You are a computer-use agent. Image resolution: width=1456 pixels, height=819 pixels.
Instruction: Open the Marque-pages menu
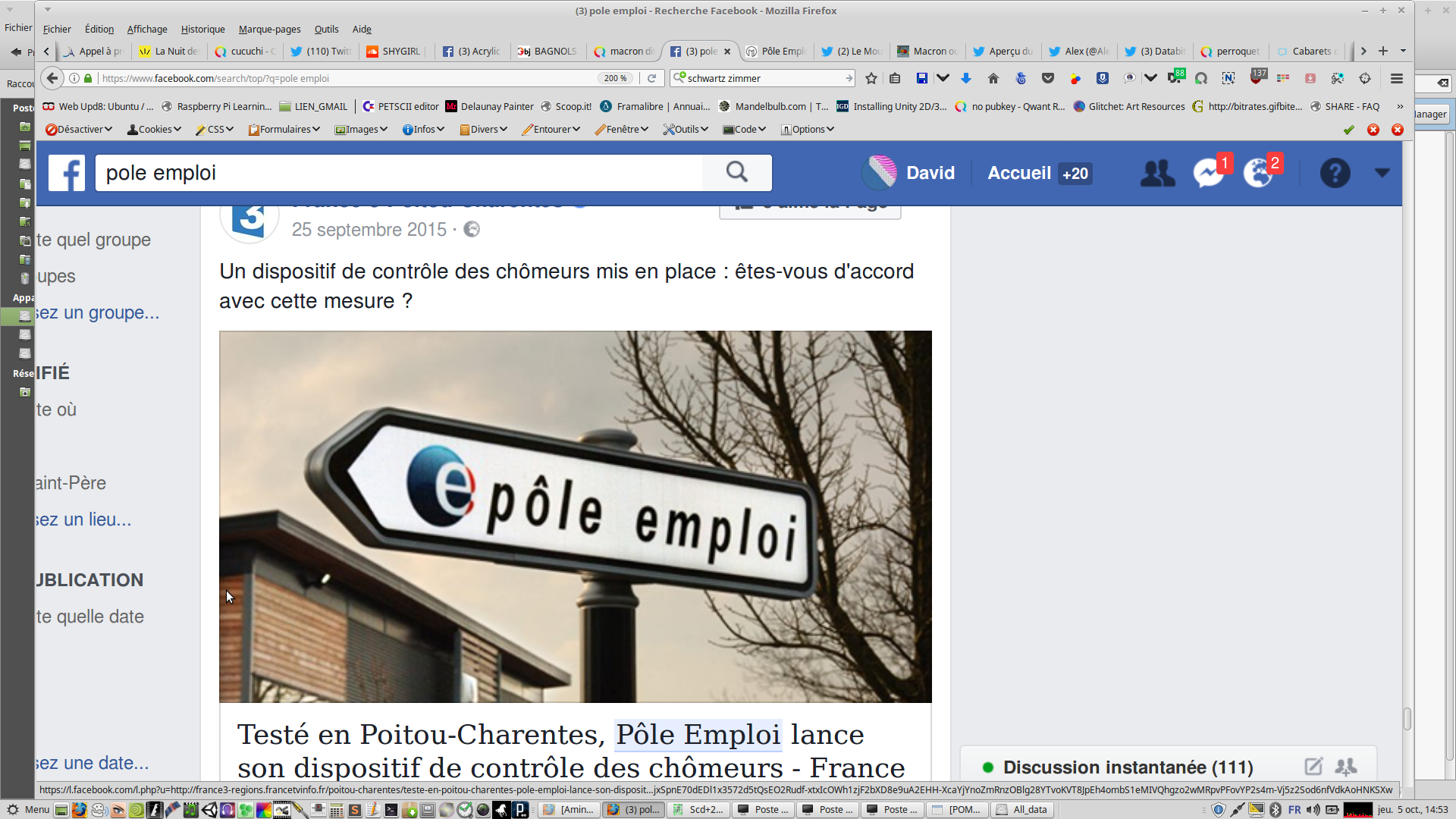click(x=269, y=30)
